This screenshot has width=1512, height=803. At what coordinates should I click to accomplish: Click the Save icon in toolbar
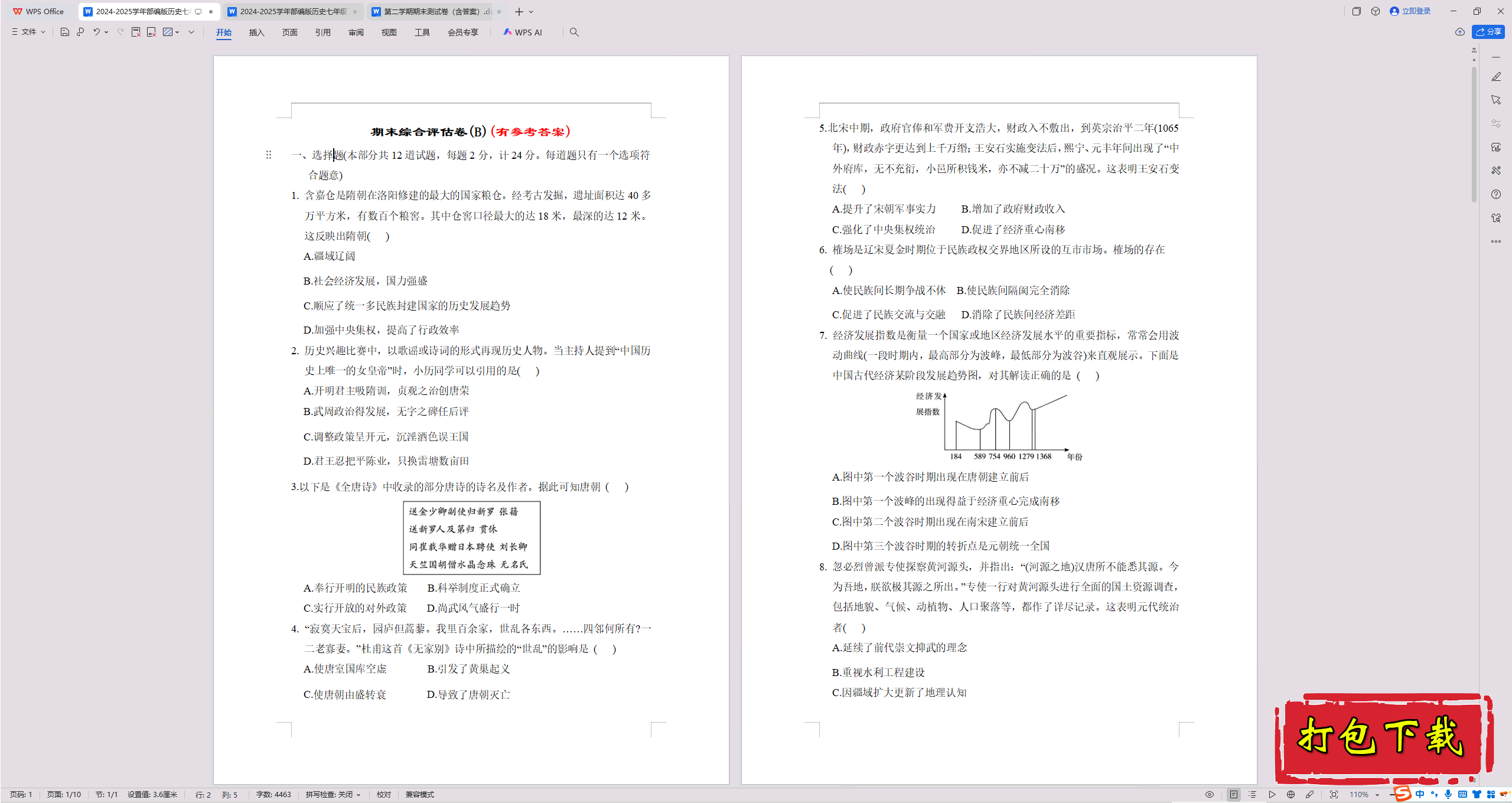coord(65,32)
